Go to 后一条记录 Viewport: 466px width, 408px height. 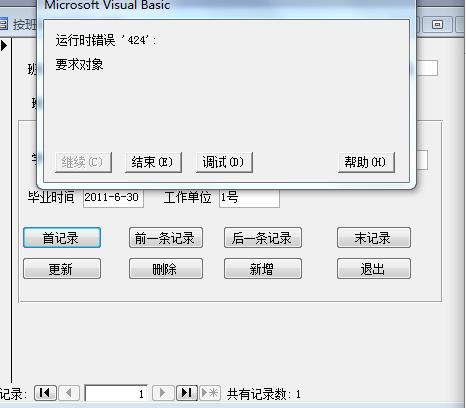tap(263, 238)
